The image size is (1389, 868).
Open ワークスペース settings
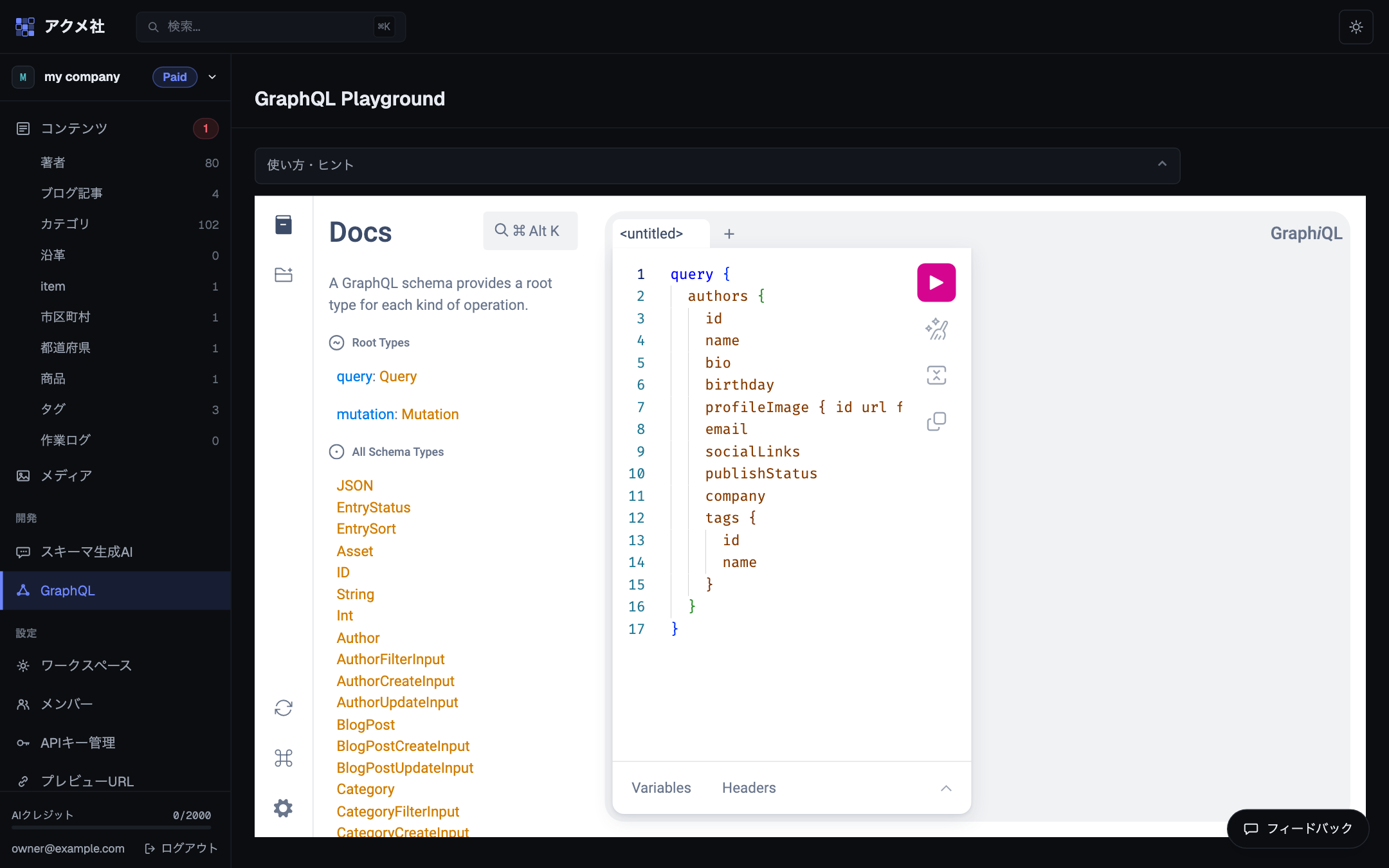pyautogui.click(x=116, y=665)
